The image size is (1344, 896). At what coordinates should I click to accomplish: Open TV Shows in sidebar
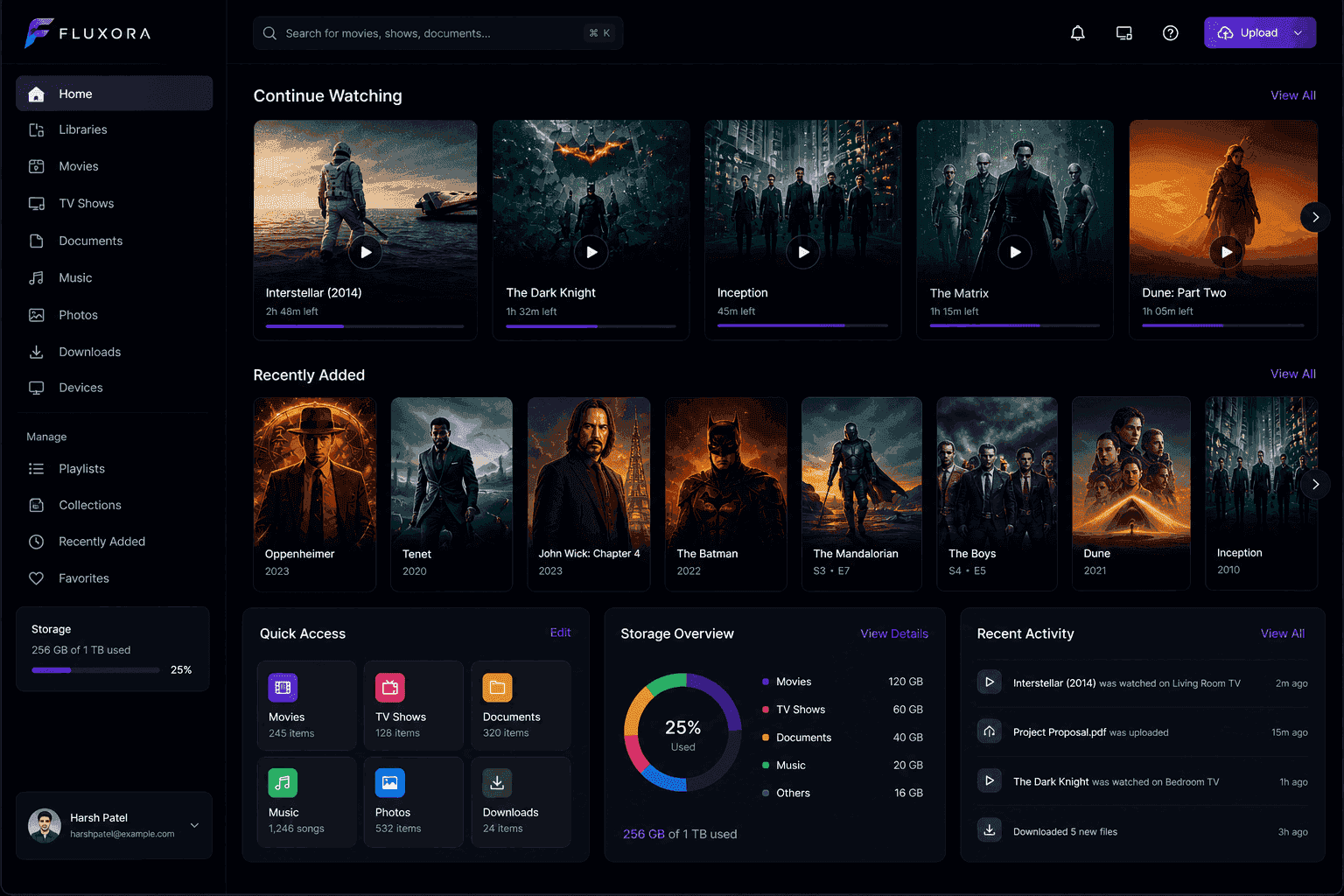coord(114,204)
